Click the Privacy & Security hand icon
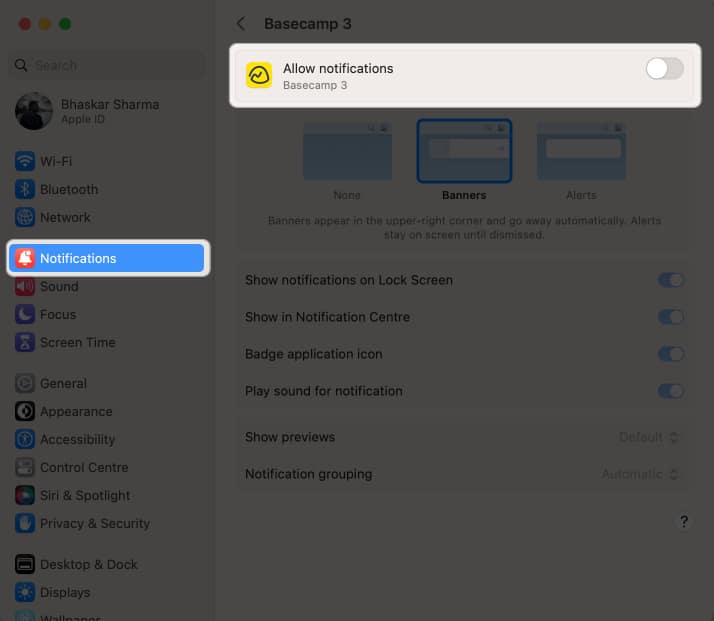This screenshot has height=621, width=714. (25, 523)
